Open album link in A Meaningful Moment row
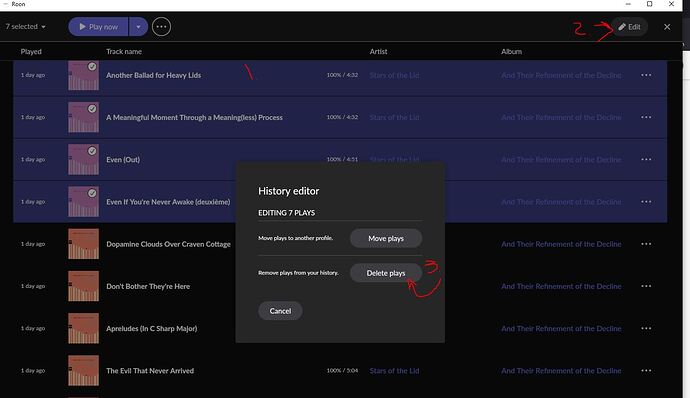 561,118
